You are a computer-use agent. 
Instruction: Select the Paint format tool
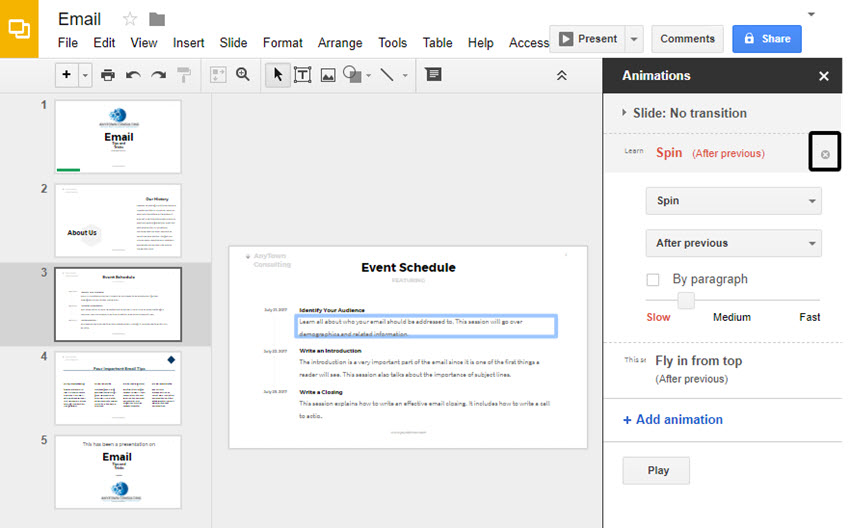pos(184,75)
